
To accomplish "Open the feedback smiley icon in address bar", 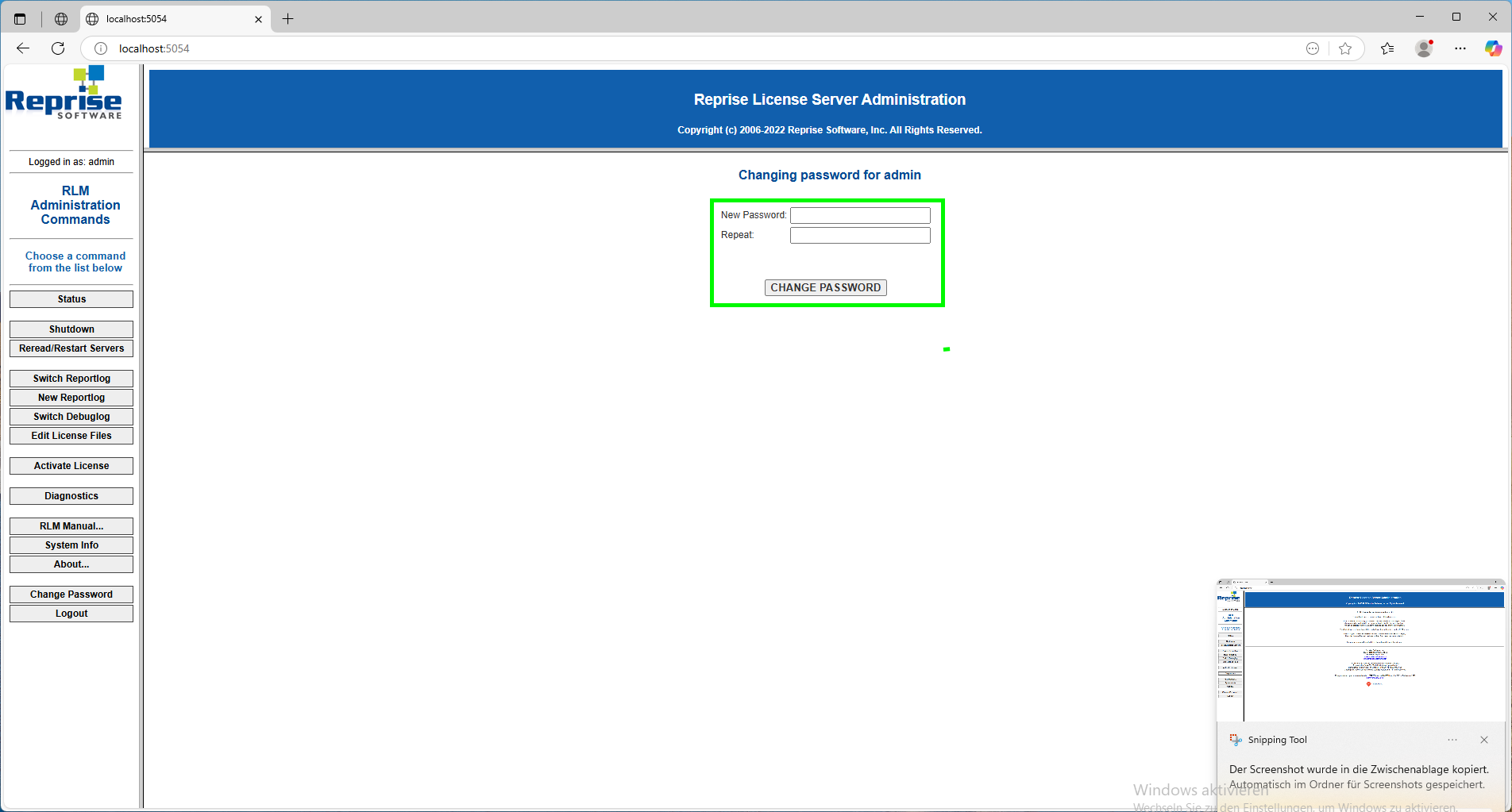I will tap(1313, 48).
